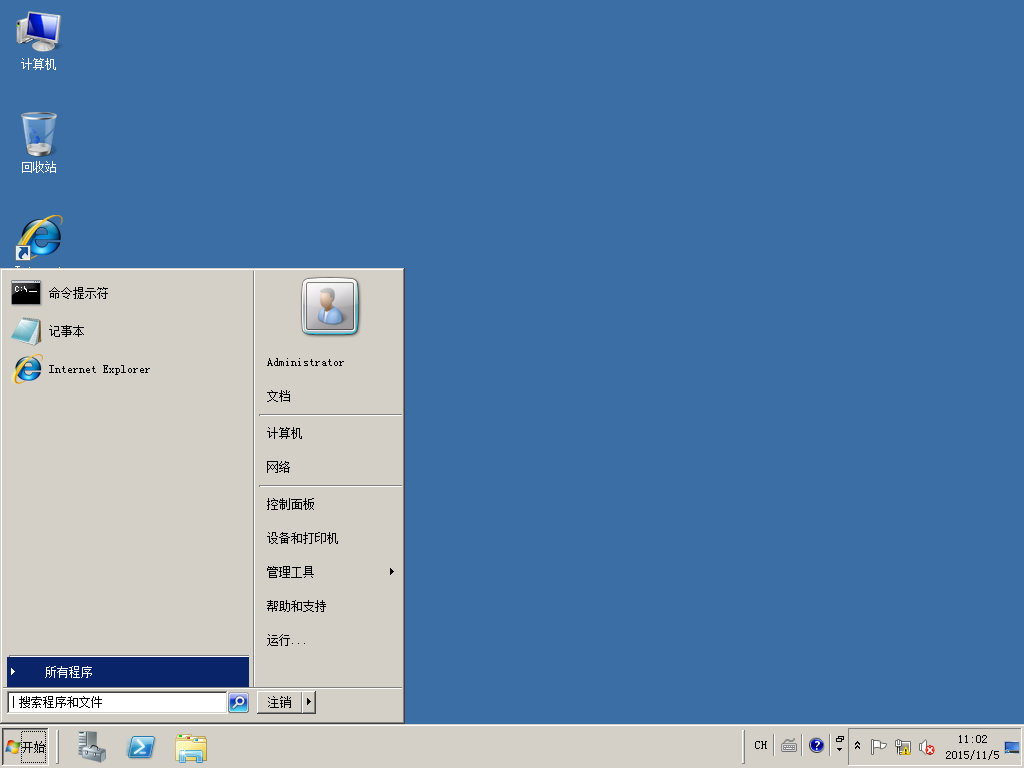Image resolution: width=1024 pixels, height=768 pixels.
Task: Open the 回收站 recycle bin icon
Action: coord(39,142)
